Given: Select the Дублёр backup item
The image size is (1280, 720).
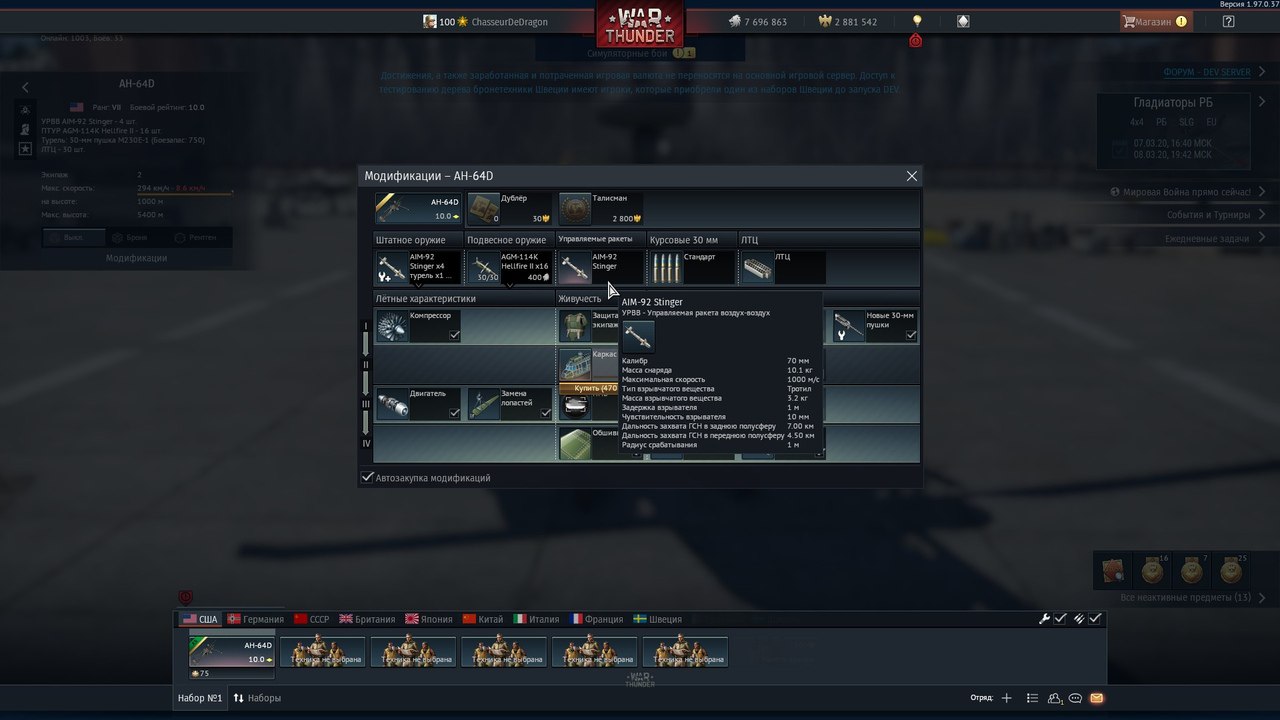Looking at the screenshot, I should tap(510, 208).
